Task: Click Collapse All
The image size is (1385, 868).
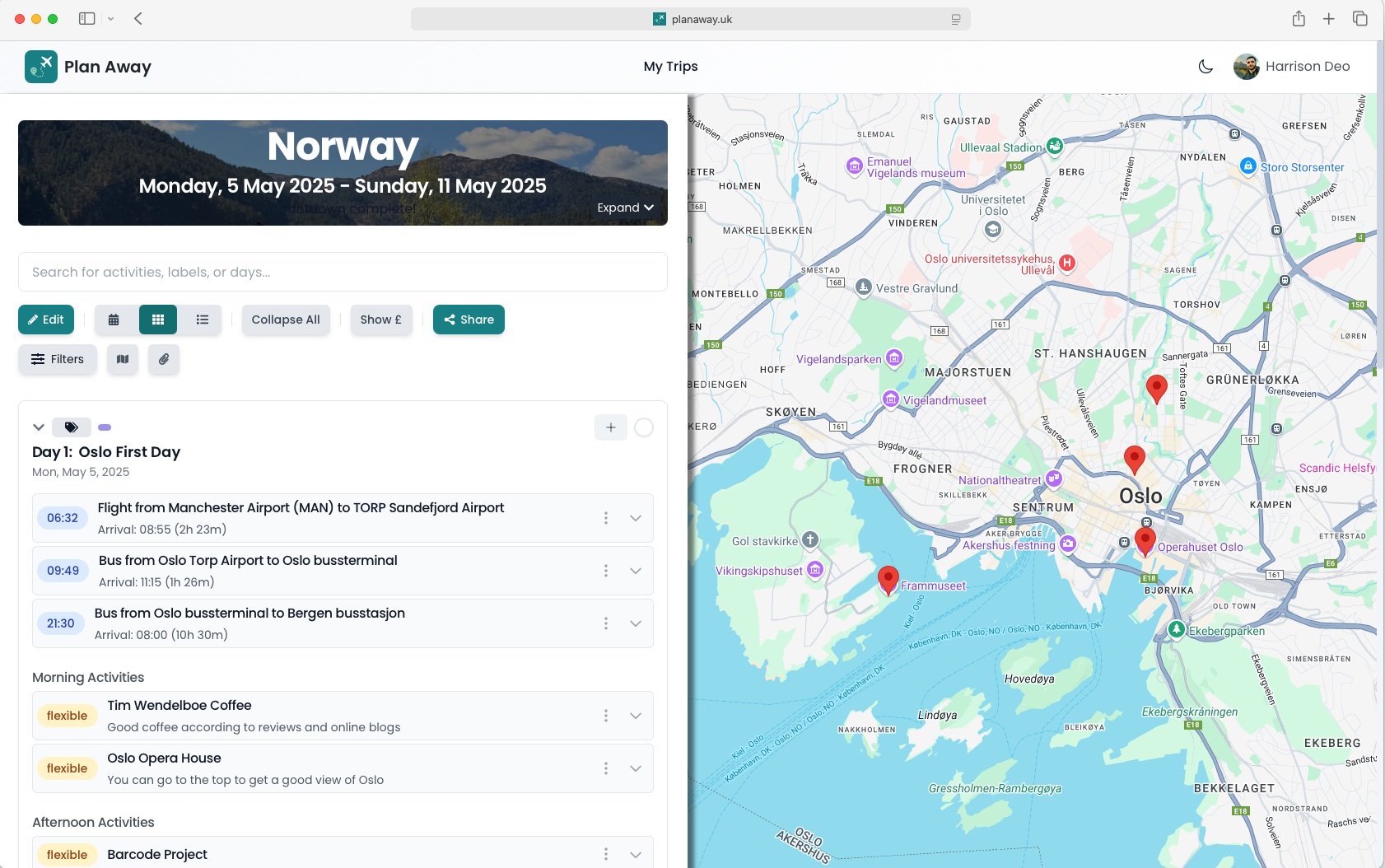Action: pyautogui.click(x=286, y=320)
